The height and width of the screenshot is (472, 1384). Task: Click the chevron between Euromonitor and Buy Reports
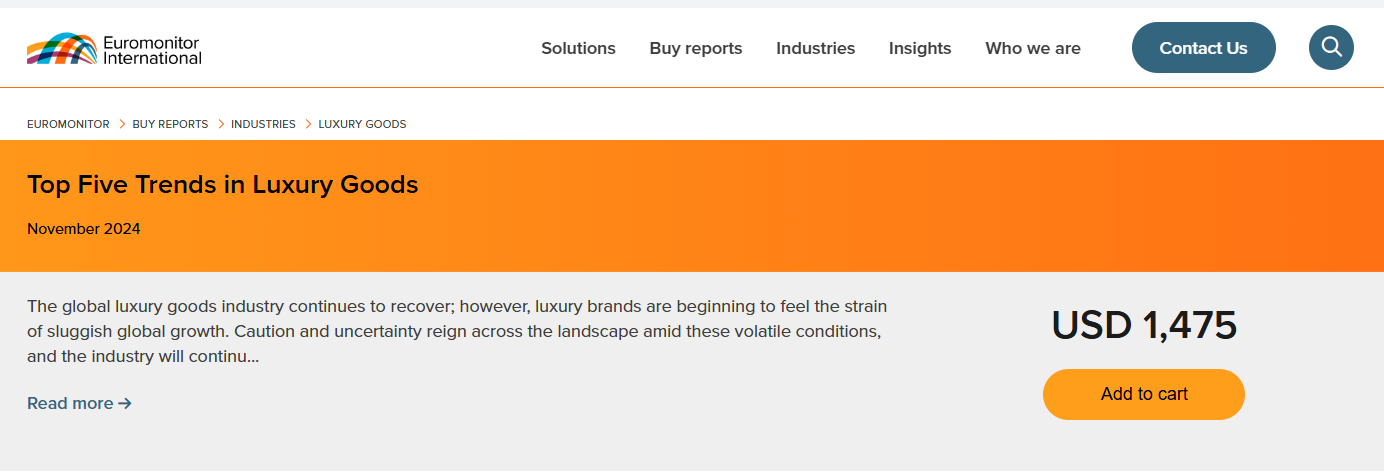point(121,124)
